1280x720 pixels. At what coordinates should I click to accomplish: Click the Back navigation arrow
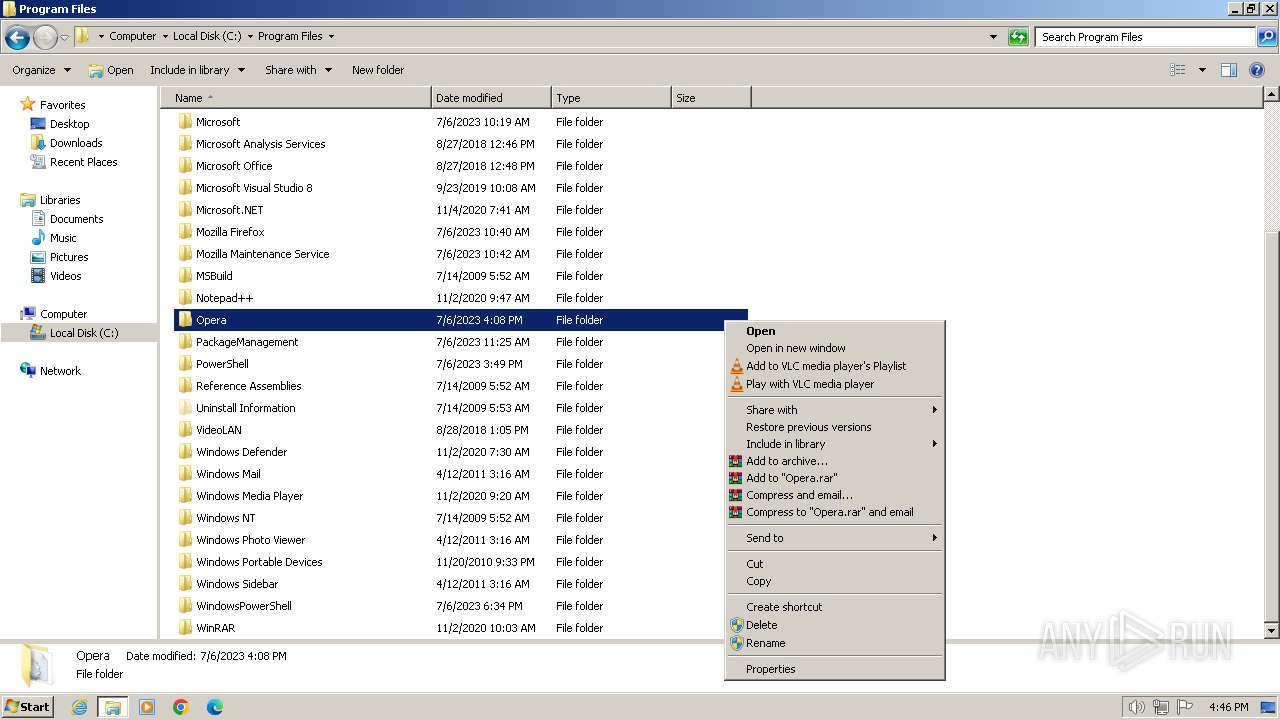click(x=17, y=38)
